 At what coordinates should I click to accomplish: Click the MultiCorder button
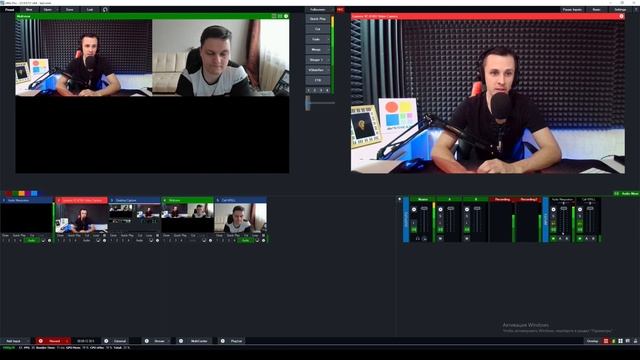(x=199, y=341)
